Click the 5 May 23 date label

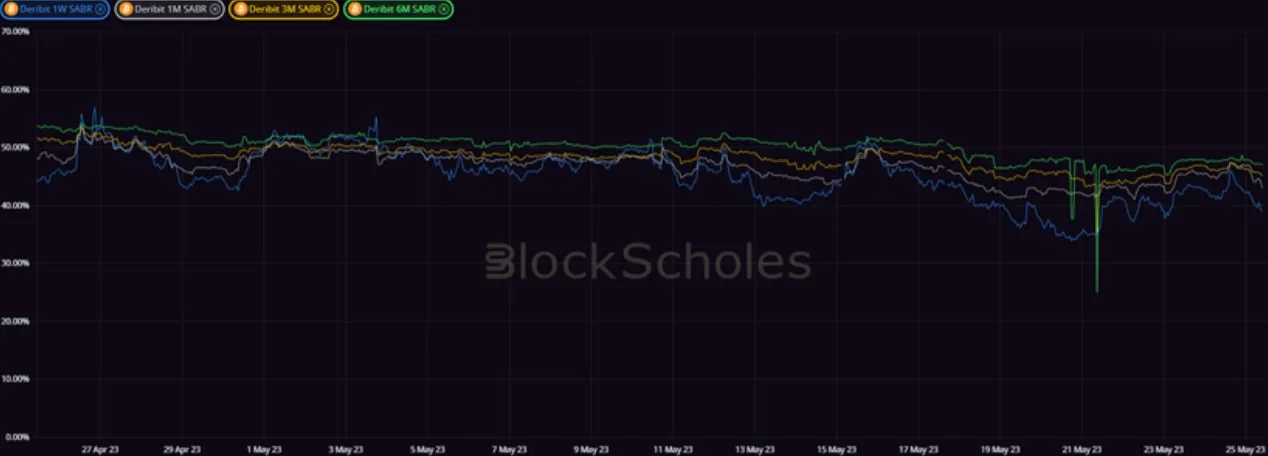(427, 449)
